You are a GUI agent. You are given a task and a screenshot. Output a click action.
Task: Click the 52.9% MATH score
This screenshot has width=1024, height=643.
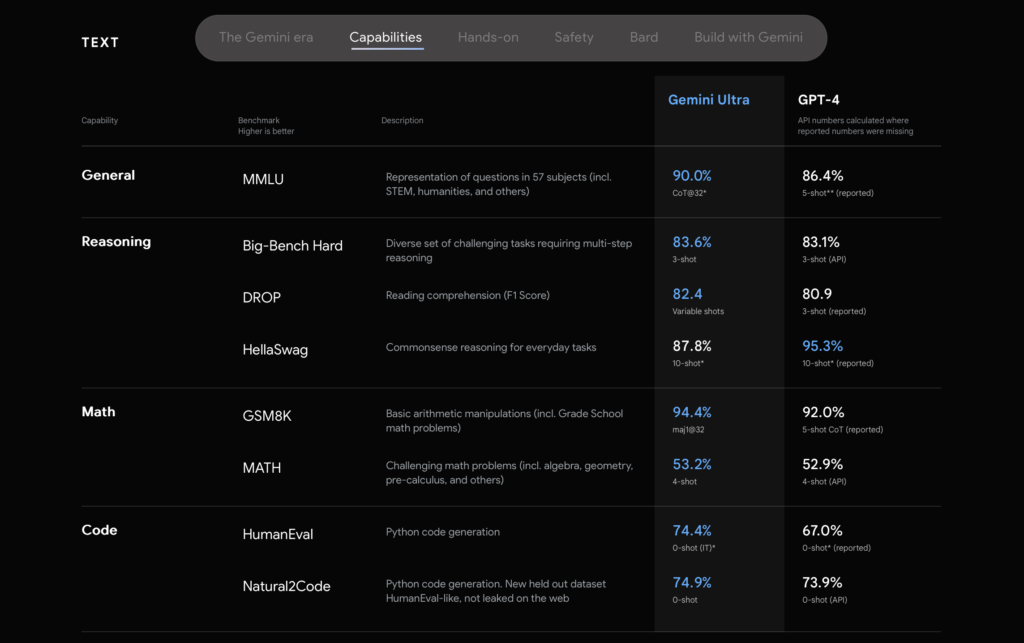tap(822, 464)
